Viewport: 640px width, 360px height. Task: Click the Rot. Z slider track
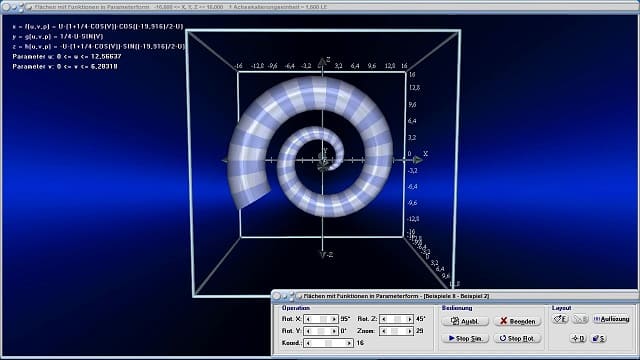click(396, 319)
